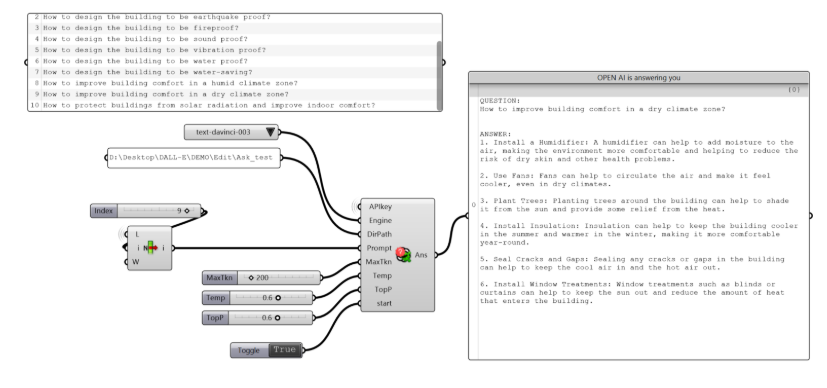Click the Temp slider label
The width and height of the screenshot is (827, 388).
tap(216, 298)
